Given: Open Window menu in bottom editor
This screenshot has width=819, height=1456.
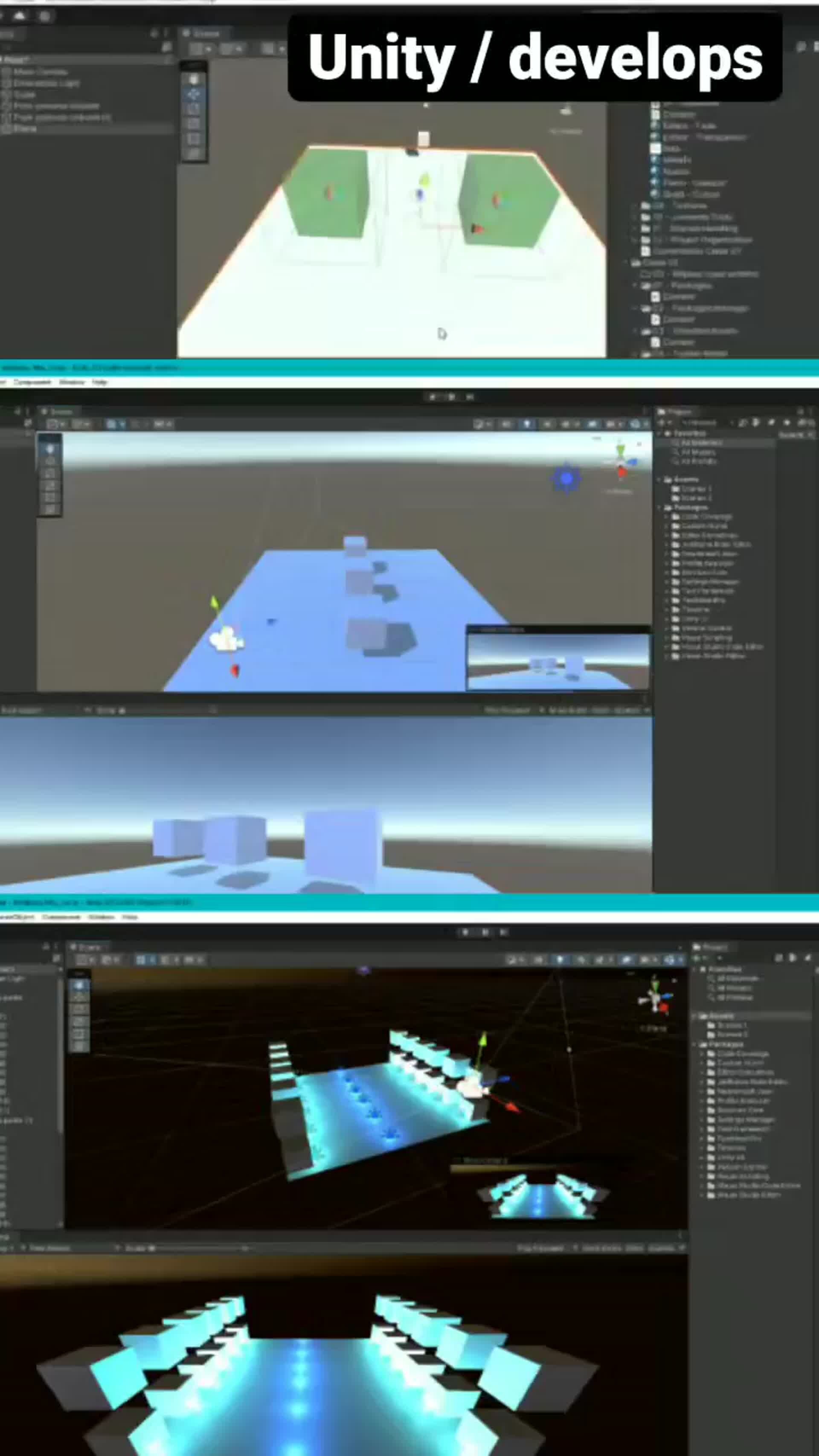Looking at the screenshot, I should click(102, 917).
